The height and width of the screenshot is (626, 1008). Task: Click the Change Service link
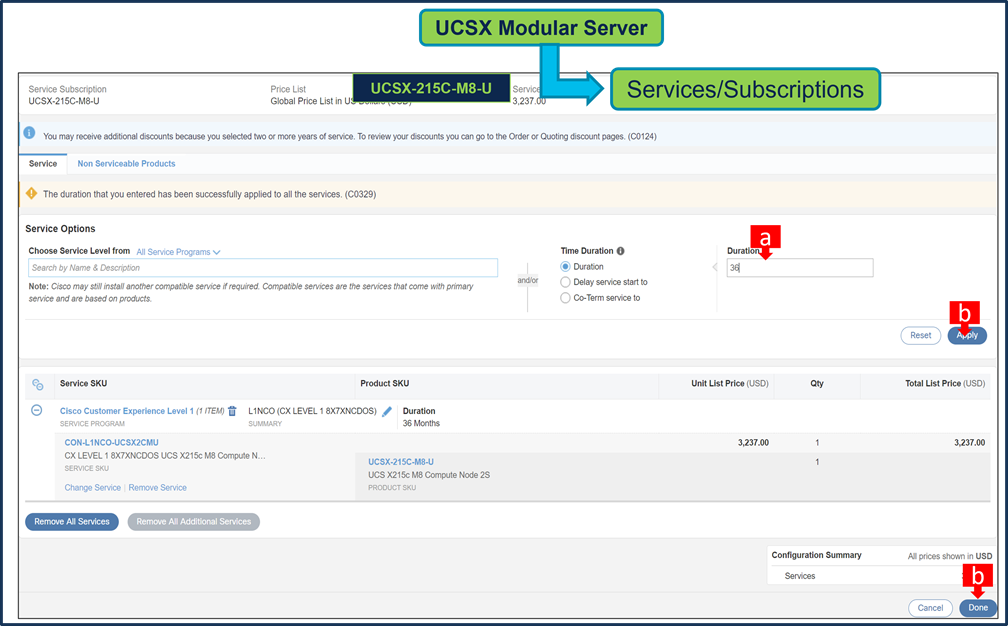coord(93,488)
